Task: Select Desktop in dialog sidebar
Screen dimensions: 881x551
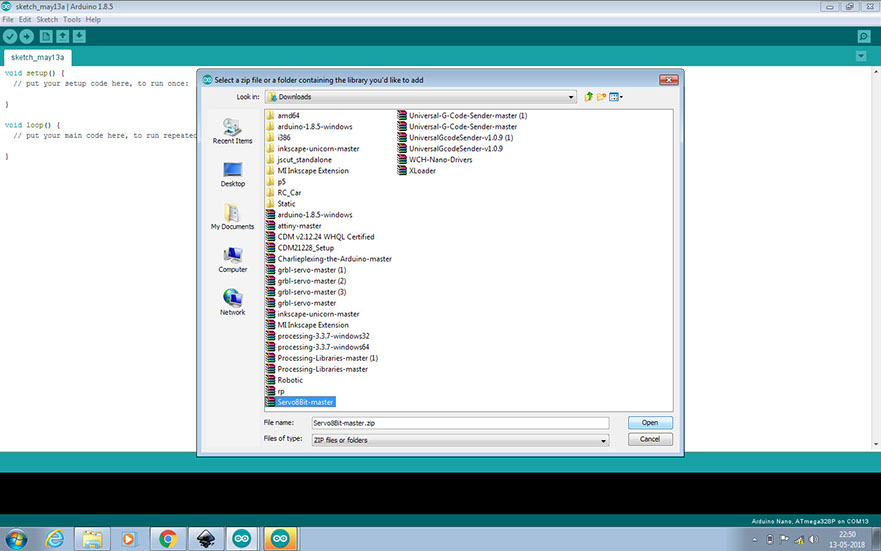Action: (x=233, y=175)
